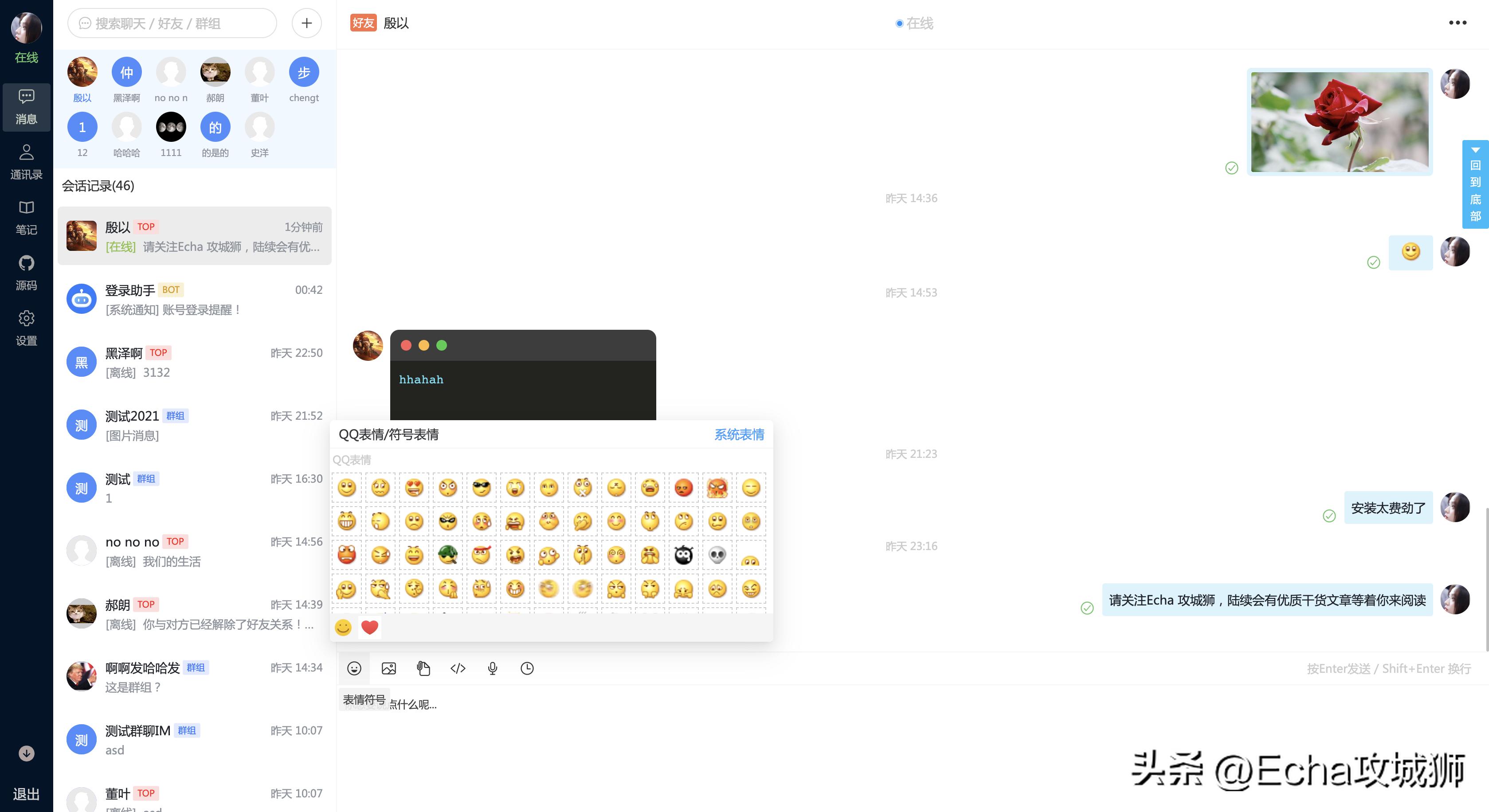Select the sunglasses QQ emoji
The width and height of the screenshot is (1489, 812).
(x=481, y=488)
